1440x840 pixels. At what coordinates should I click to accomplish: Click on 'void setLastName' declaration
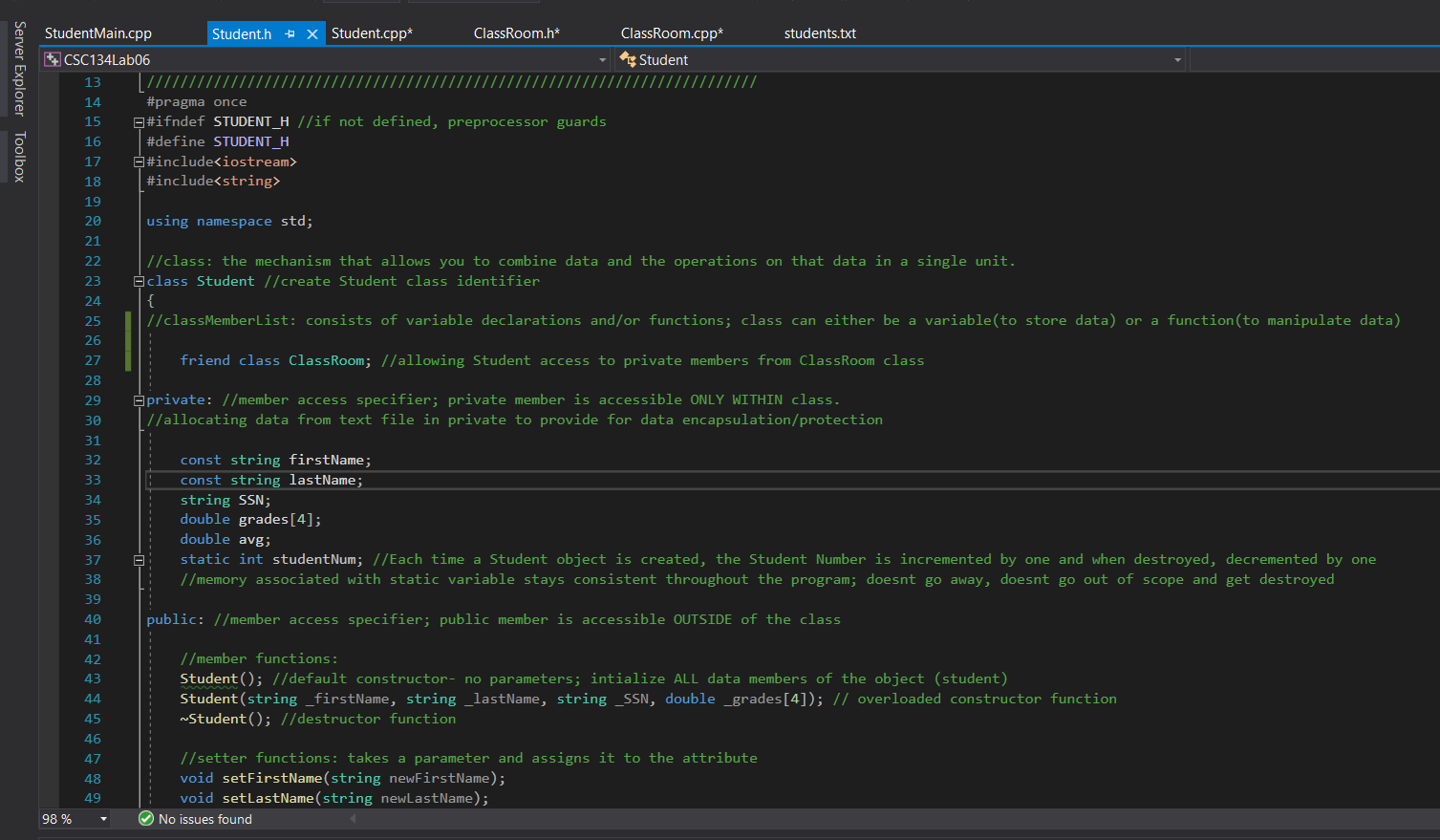[334, 798]
